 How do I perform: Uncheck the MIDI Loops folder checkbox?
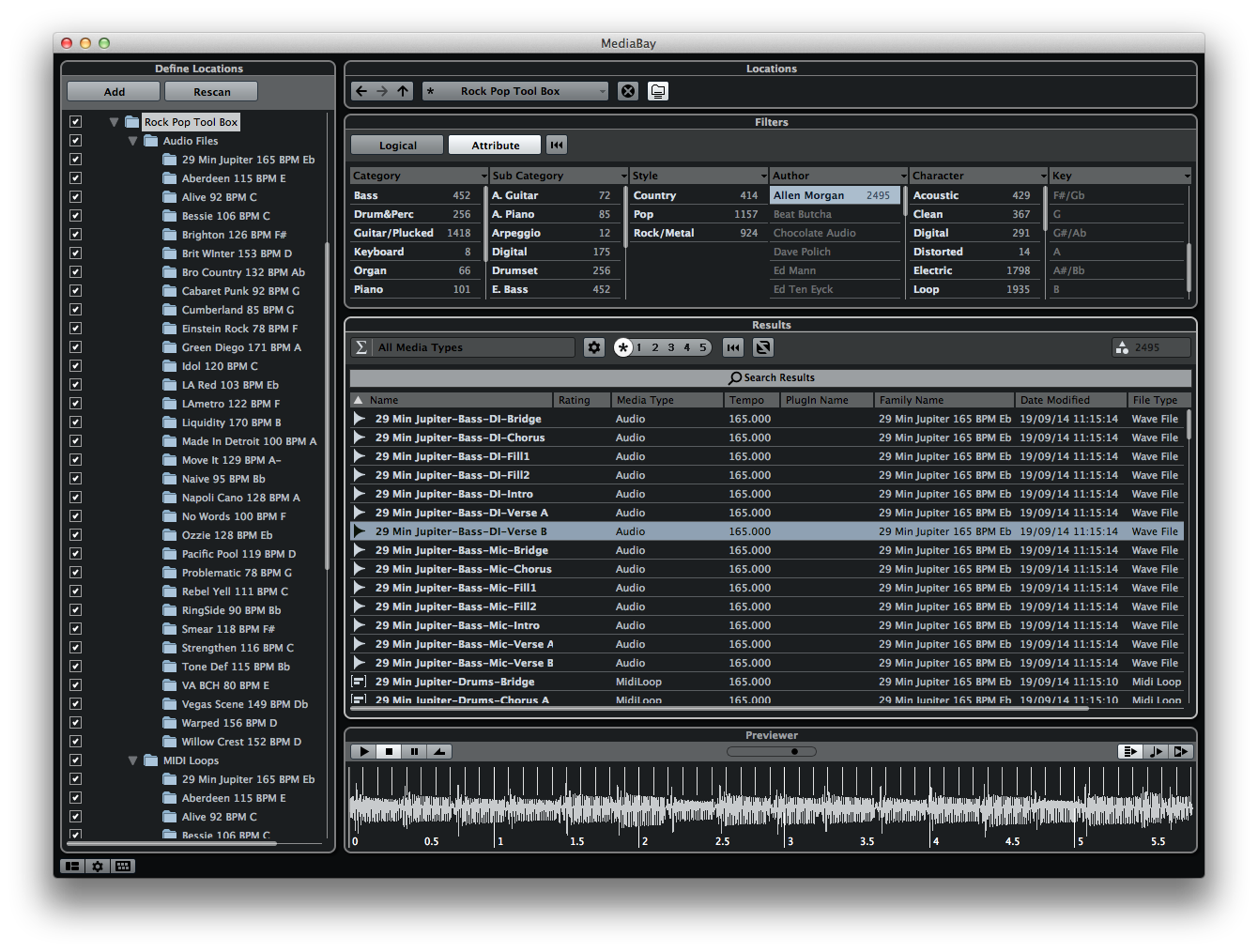point(75,760)
